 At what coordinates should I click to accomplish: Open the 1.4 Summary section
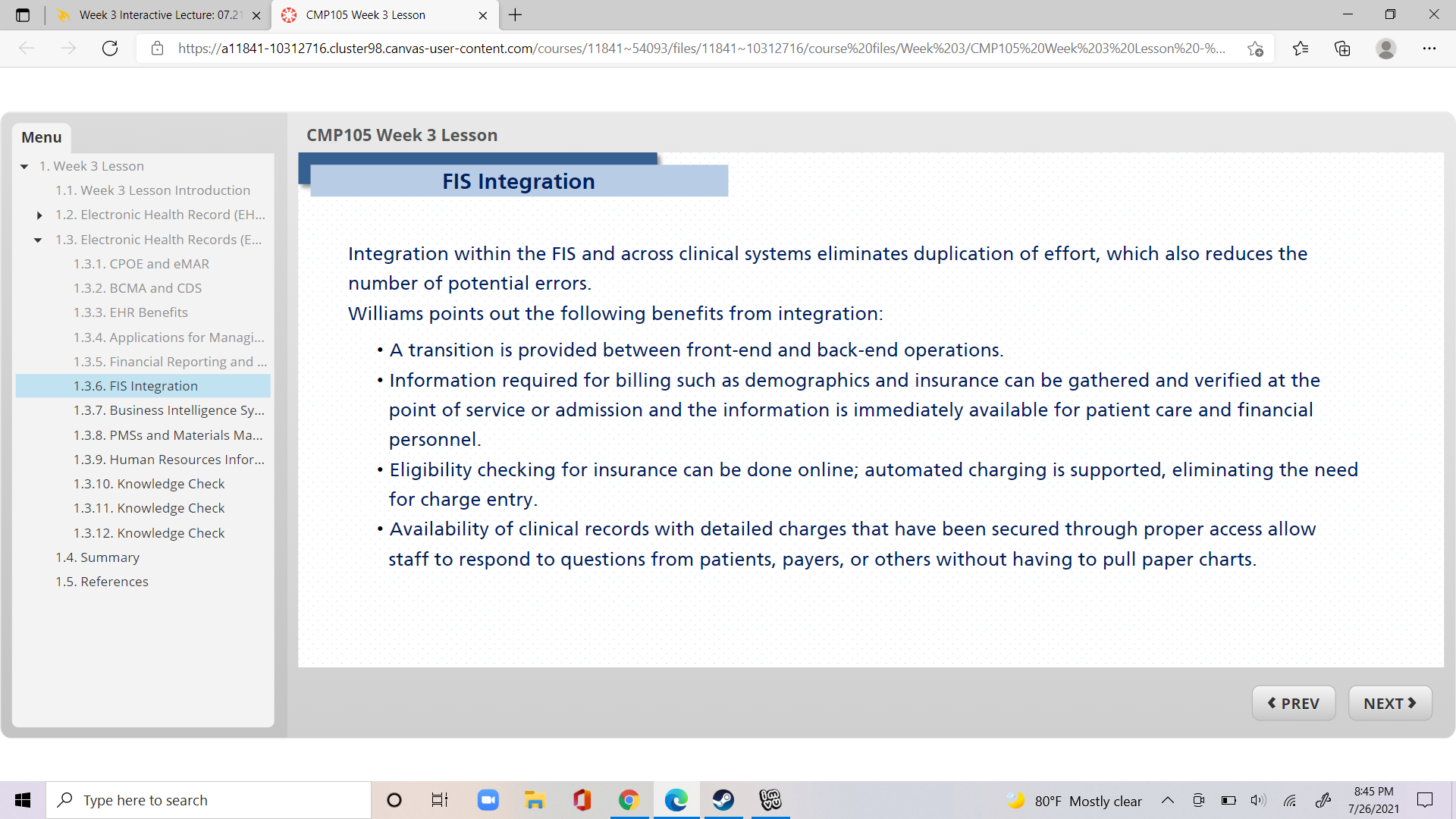(x=97, y=557)
